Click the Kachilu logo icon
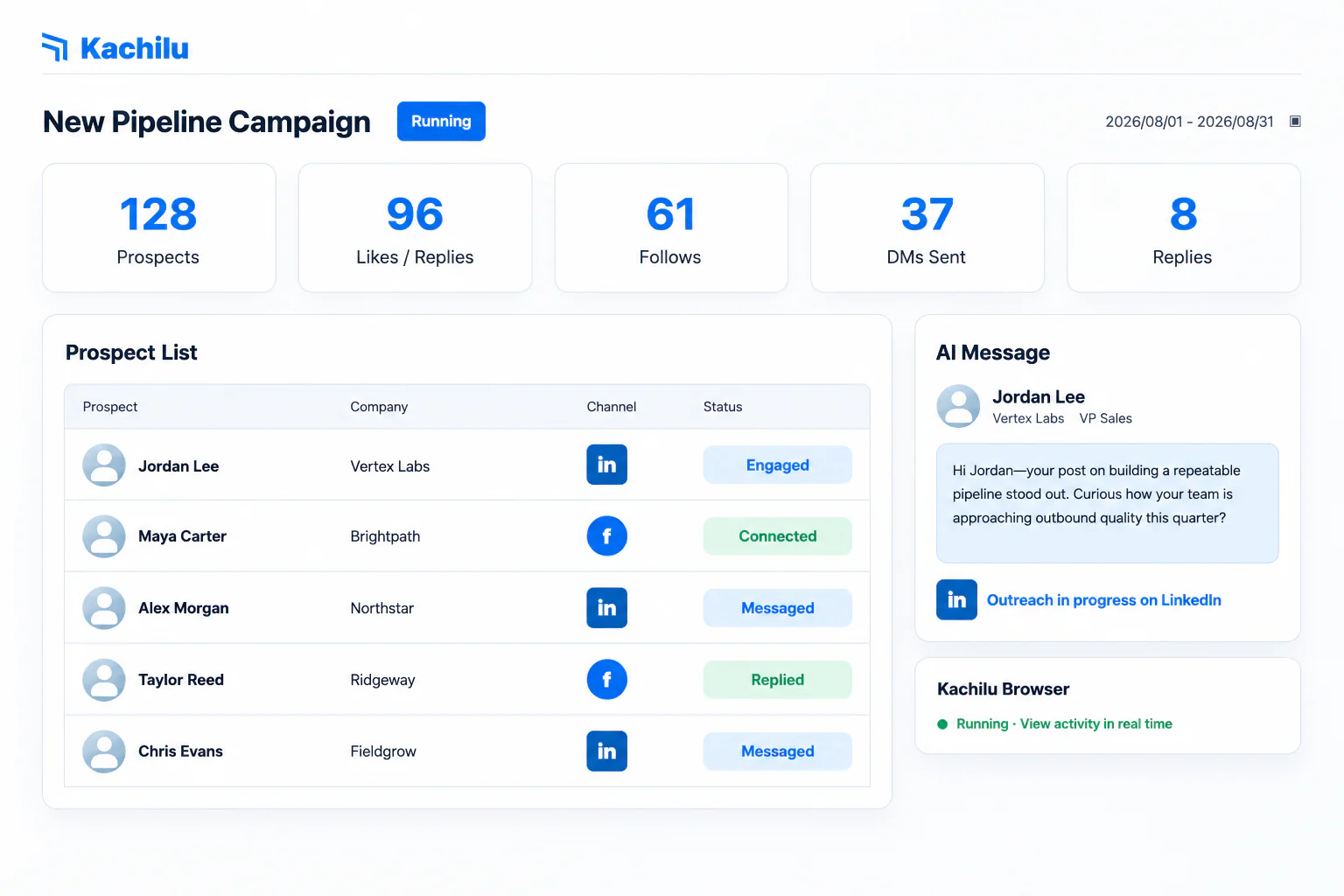This screenshot has width=1344, height=896. click(x=55, y=47)
